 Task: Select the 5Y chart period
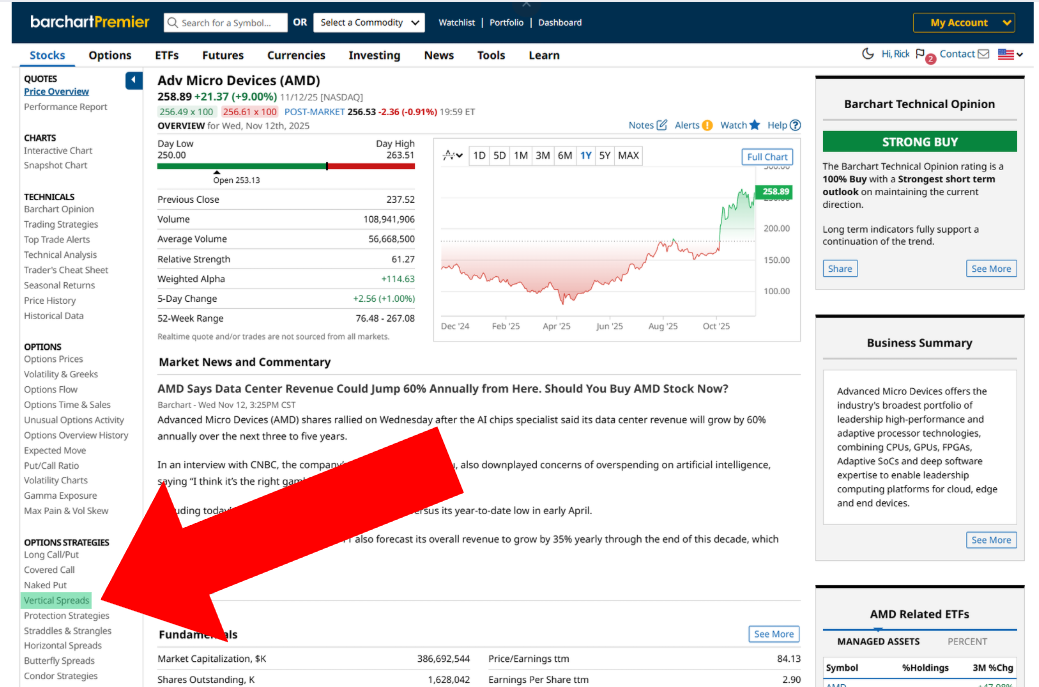[604, 156]
